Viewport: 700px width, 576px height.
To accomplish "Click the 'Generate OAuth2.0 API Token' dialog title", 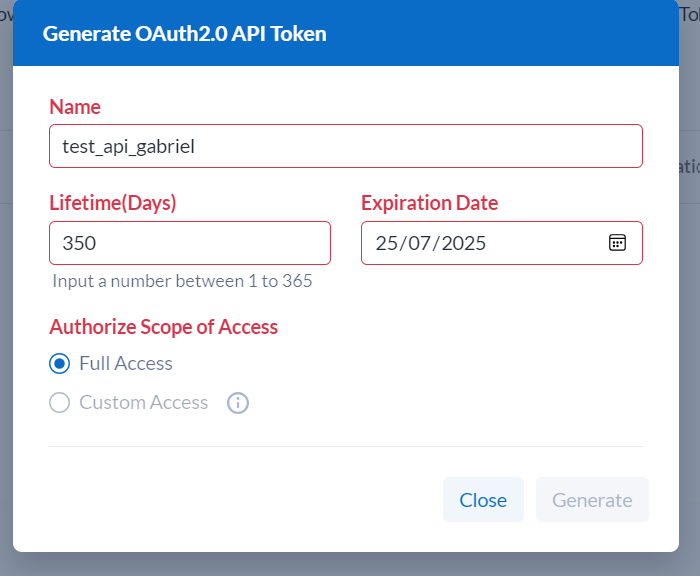I will (184, 34).
